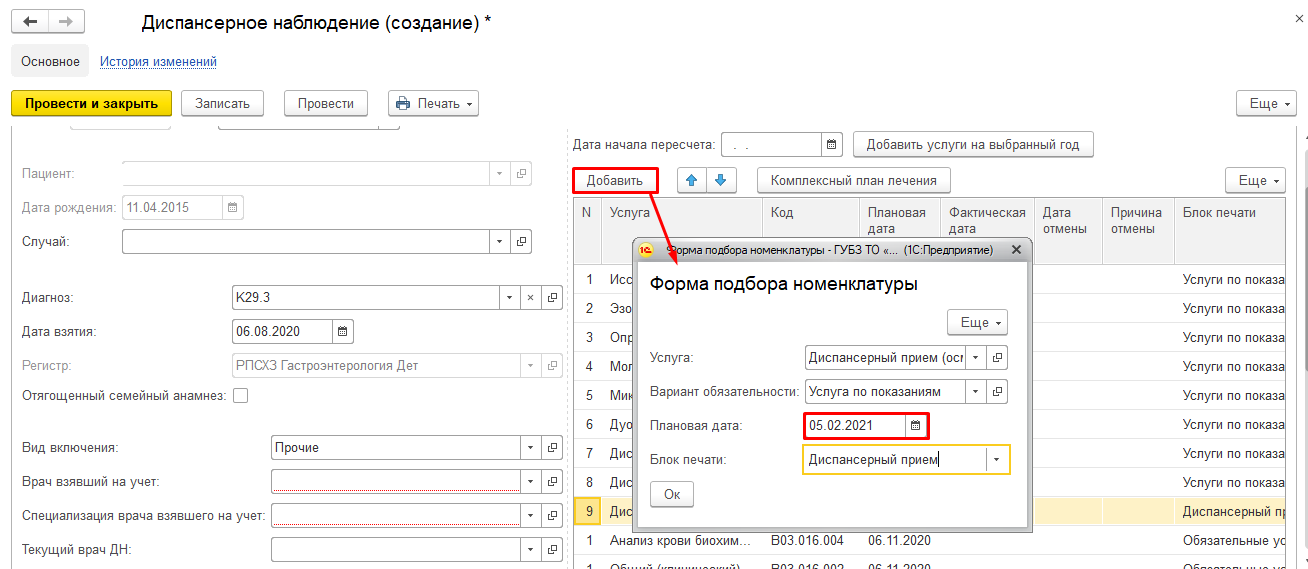Viewport: 1308px width, 569px height.
Task: Open calendar for Дата начала пересчета
Action: click(x=832, y=145)
